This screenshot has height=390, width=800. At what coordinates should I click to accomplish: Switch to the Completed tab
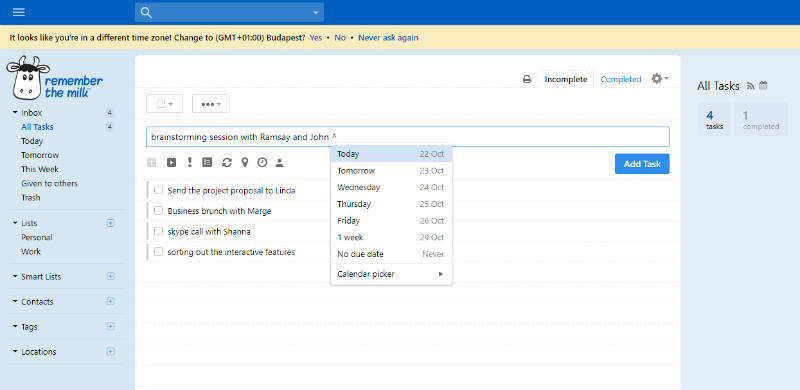pos(621,79)
